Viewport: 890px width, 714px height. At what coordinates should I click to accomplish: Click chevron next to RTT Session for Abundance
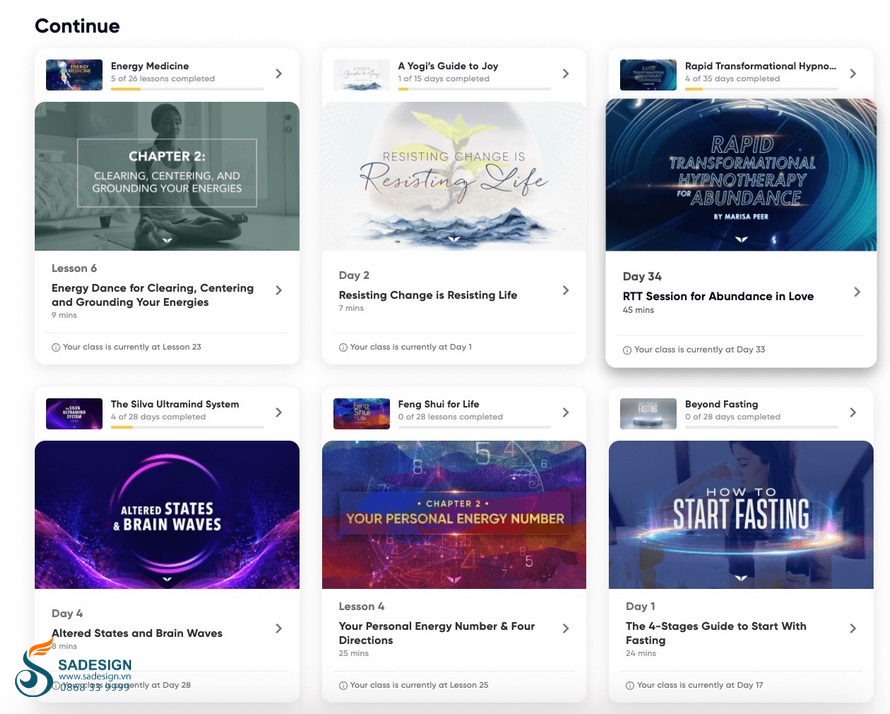click(857, 292)
